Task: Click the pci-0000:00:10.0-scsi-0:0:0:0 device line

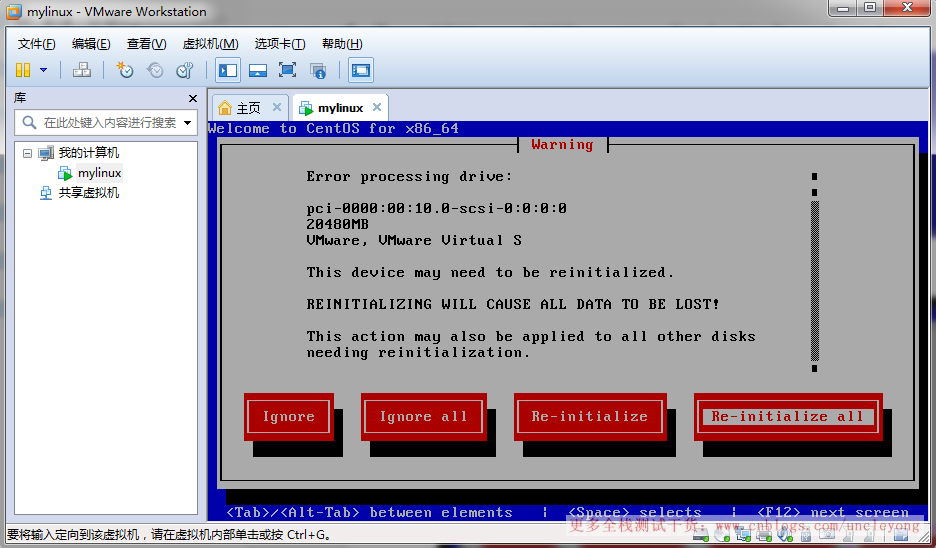Action: point(436,208)
